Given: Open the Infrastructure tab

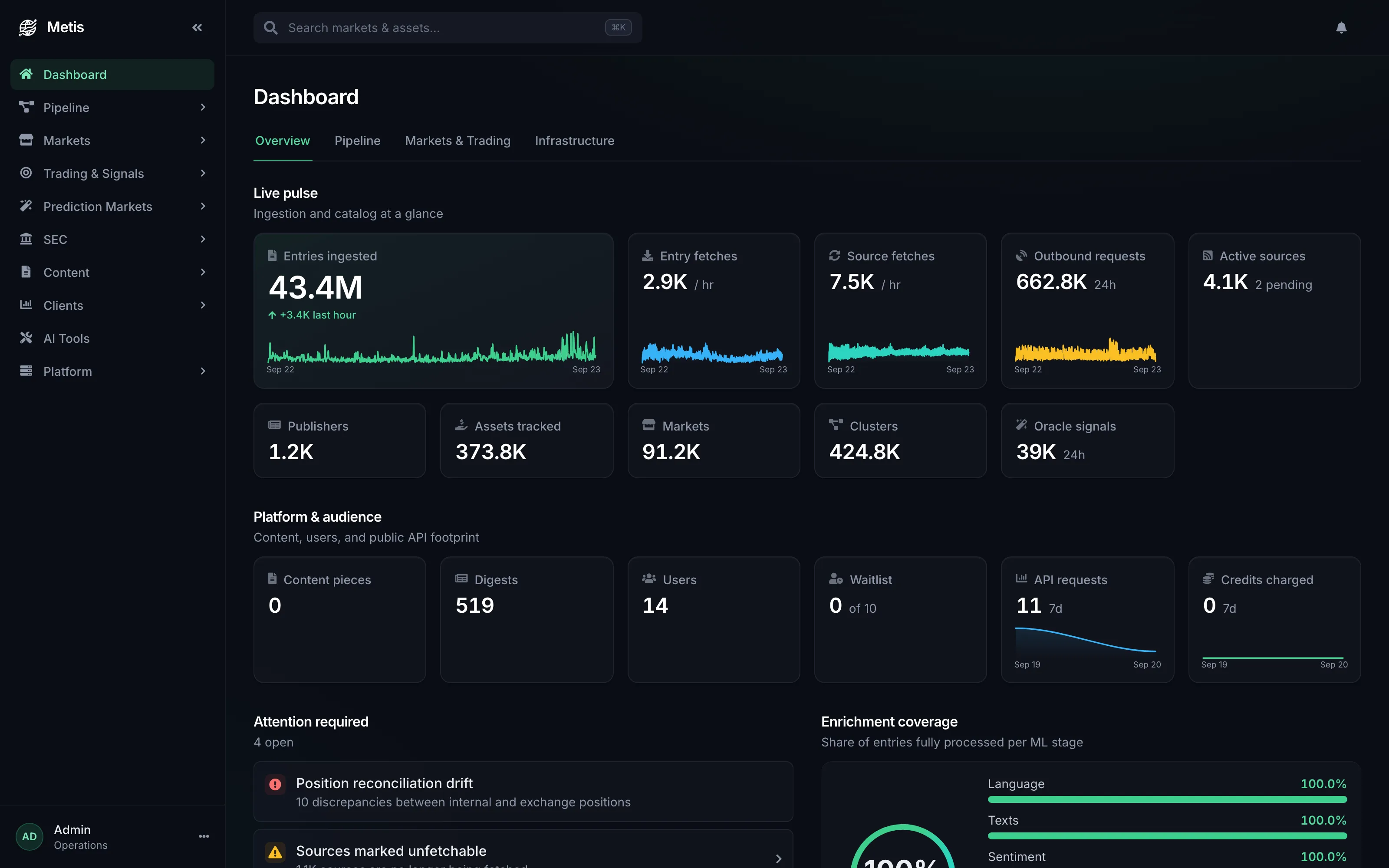Looking at the screenshot, I should pyautogui.click(x=575, y=141).
